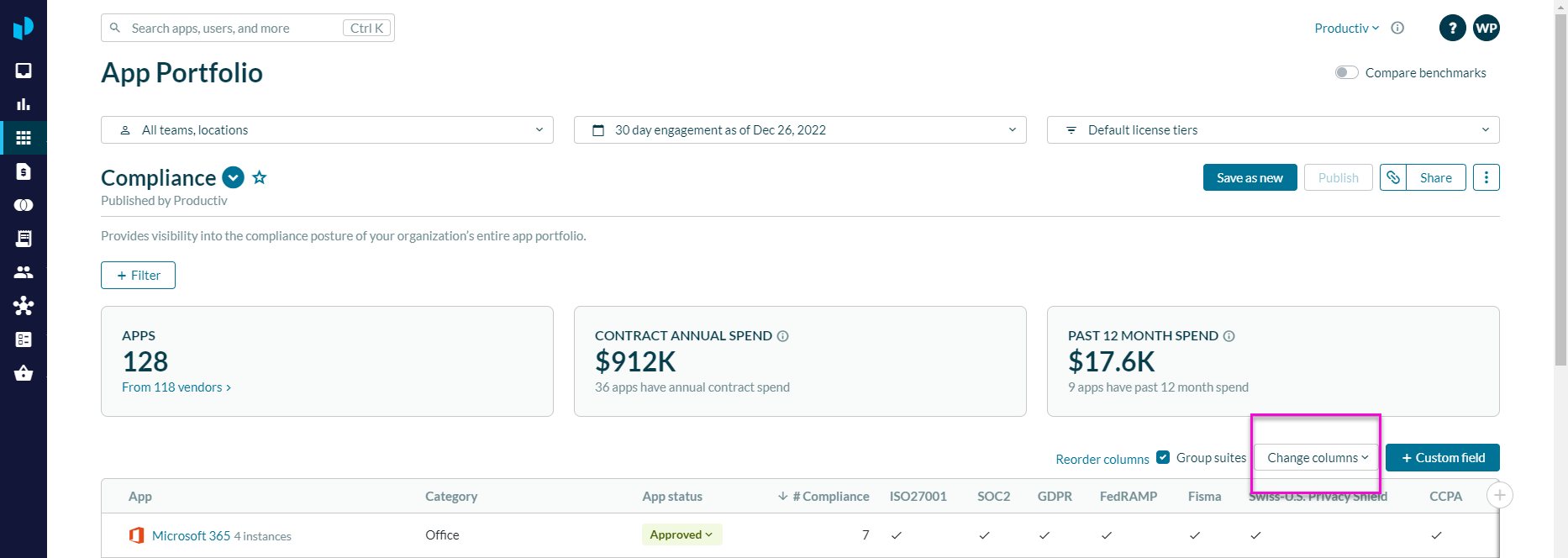The image size is (1568, 558).
Task: Star the Compliance view as favorite
Action: [x=260, y=177]
